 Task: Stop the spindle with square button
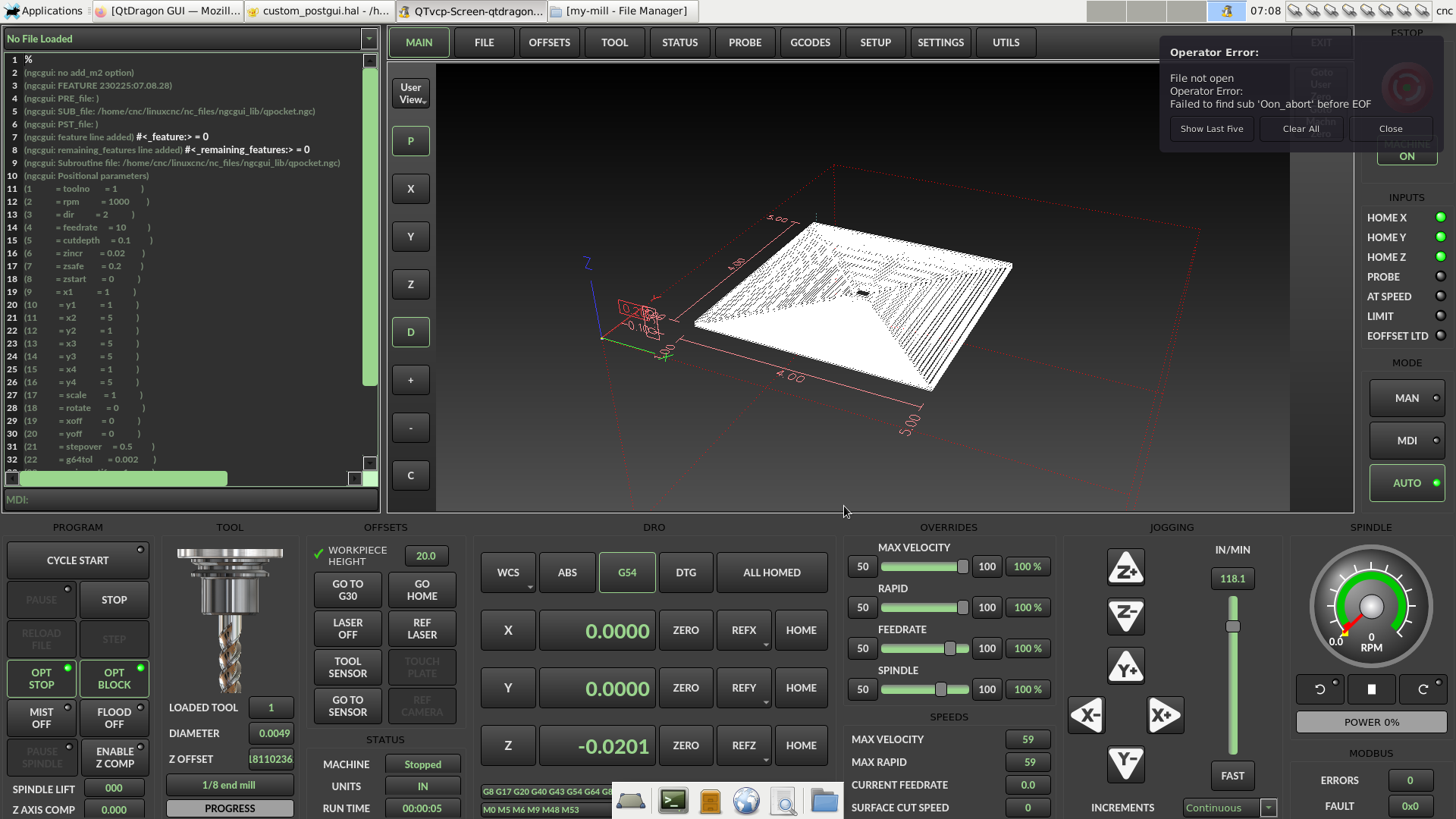click(1371, 689)
